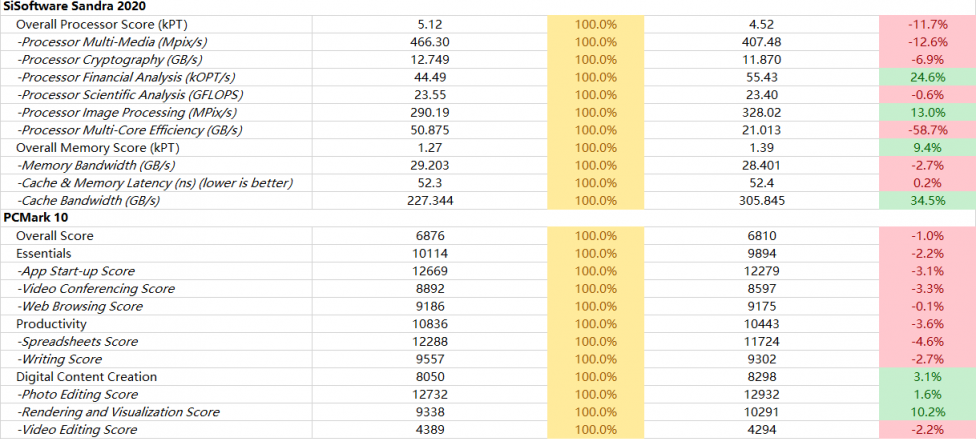Click the red -4.6% cell
The width and height of the screenshot is (976, 439).
(927, 342)
